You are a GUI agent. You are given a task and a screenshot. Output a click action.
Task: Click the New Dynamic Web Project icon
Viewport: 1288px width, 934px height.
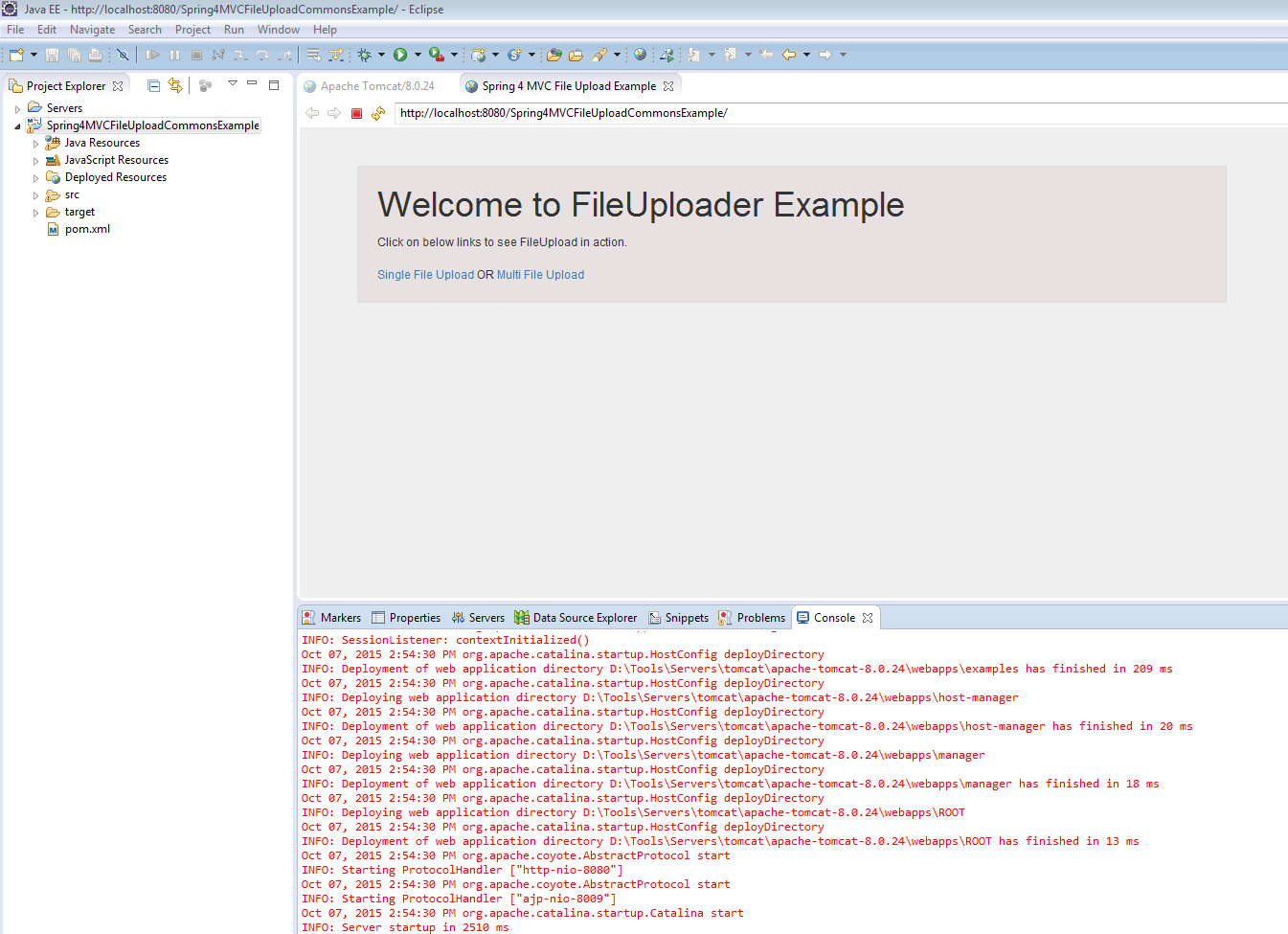[479, 55]
